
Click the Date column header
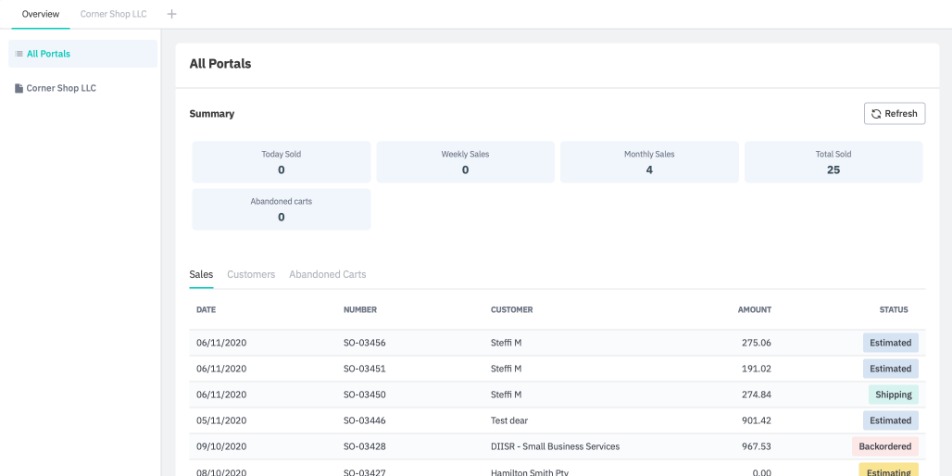click(x=206, y=310)
